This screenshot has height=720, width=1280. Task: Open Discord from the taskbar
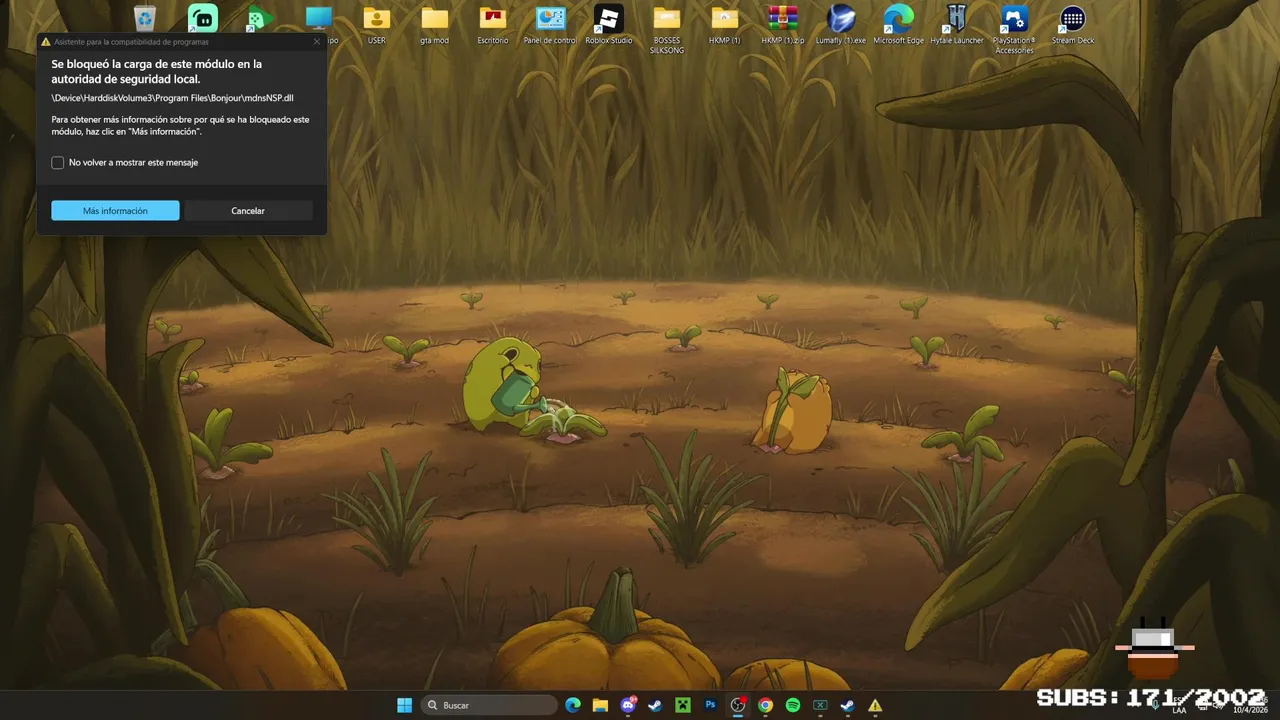pos(628,705)
